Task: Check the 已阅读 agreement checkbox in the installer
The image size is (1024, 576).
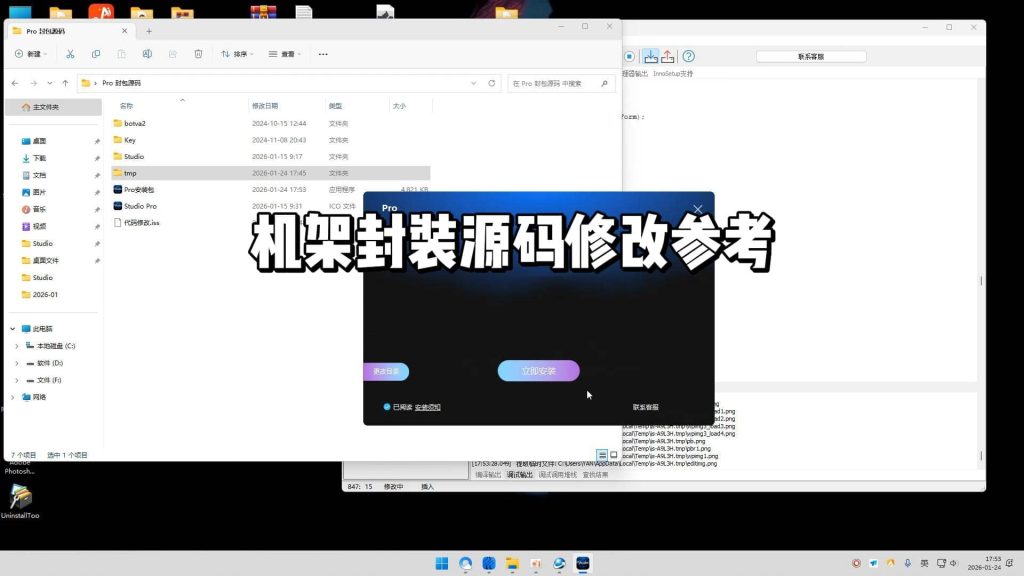Action: coord(385,406)
